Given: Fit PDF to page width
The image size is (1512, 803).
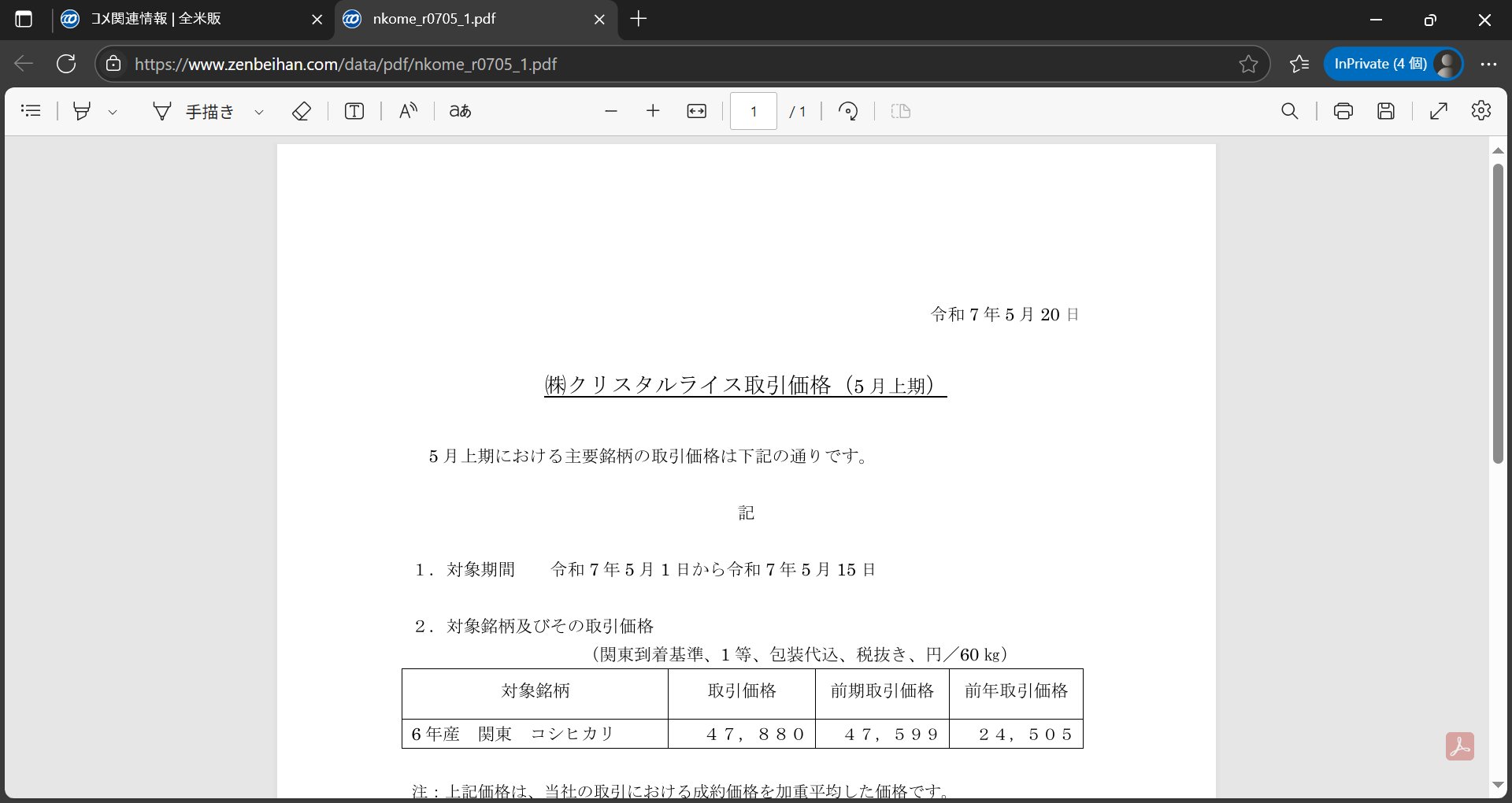Looking at the screenshot, I should pos(697,111).
